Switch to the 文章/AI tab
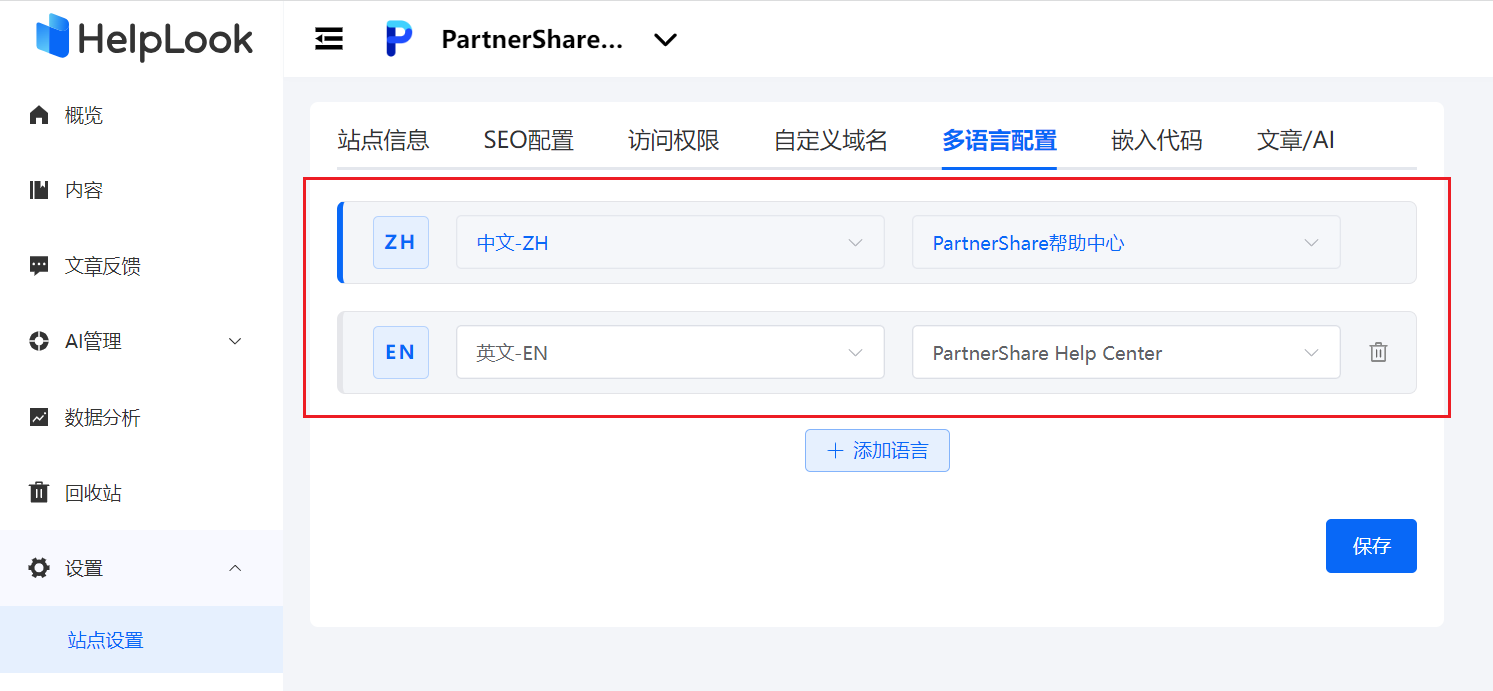The image size is (1493, 691). click(x=1296, y=140)
